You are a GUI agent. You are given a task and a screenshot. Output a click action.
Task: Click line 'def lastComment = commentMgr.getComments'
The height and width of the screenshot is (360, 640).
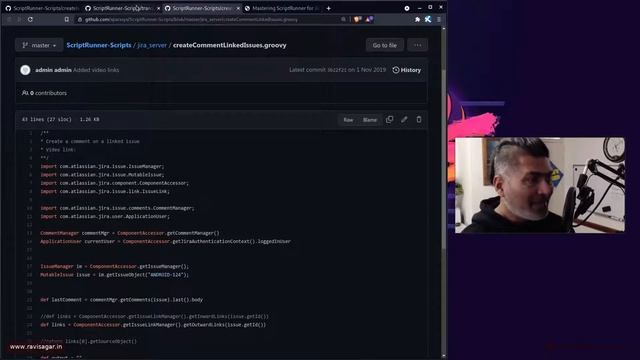coord(121,300)
